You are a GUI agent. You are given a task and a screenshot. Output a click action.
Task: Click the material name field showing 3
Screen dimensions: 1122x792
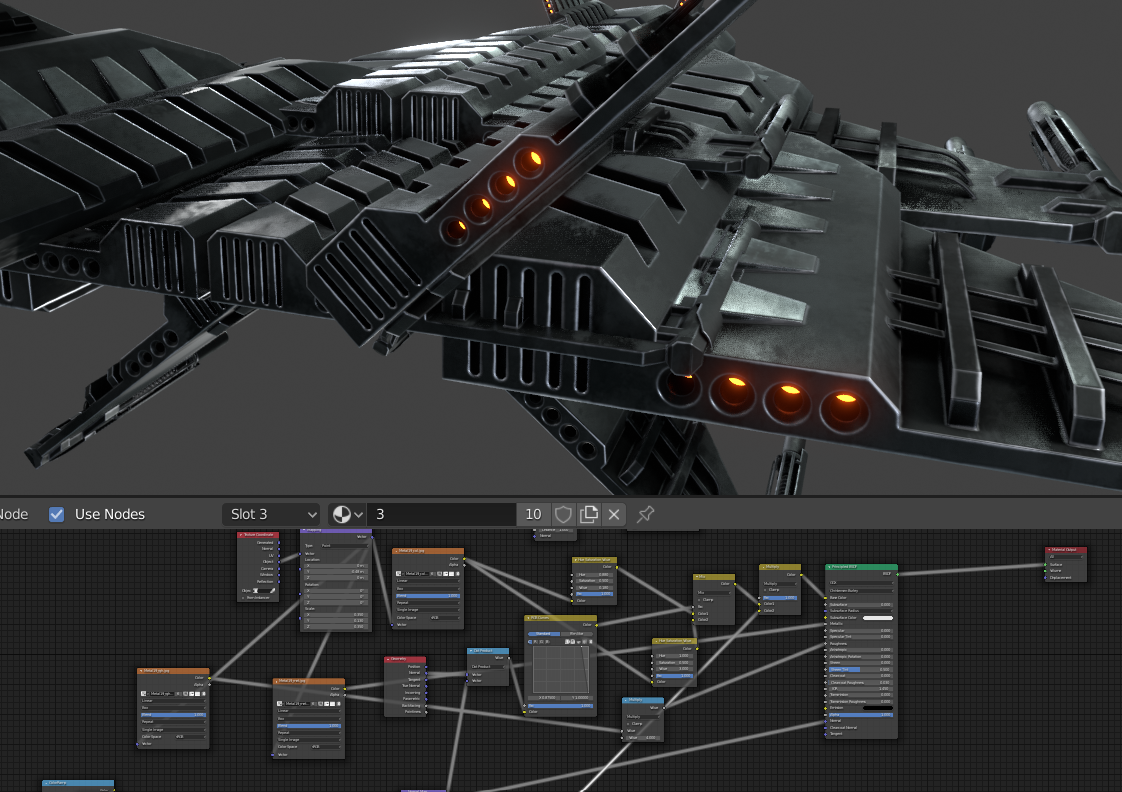(x=442, y=514)
